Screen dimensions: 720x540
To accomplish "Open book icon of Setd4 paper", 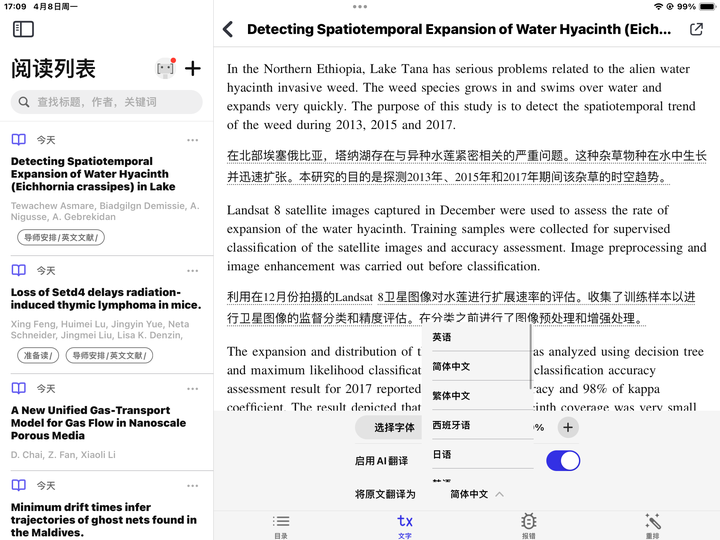I will pyautogui.click(x=19, y=270).
